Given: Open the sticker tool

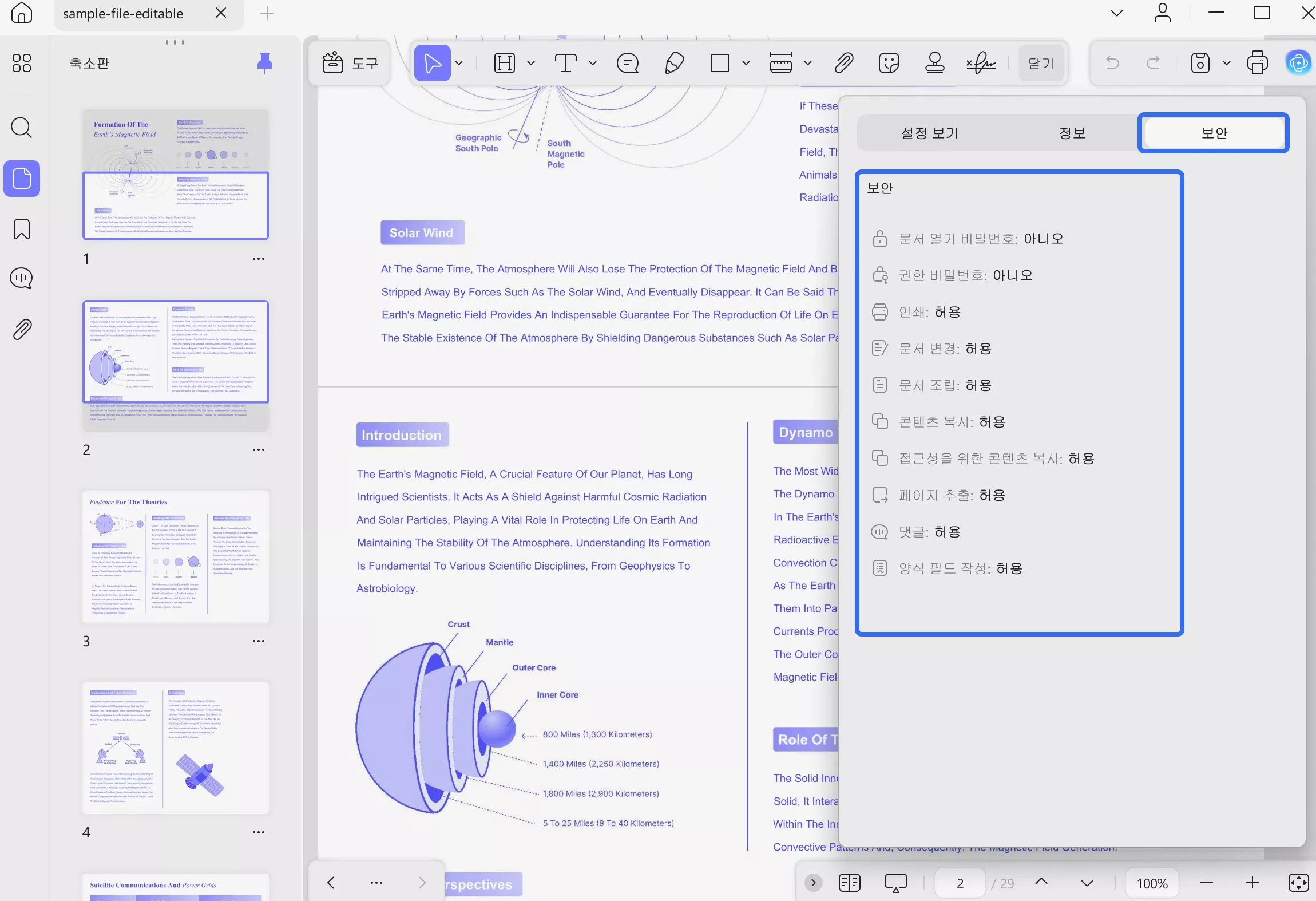Looking at the screenshot, I should pyautogui.click(x=889, y=63).
